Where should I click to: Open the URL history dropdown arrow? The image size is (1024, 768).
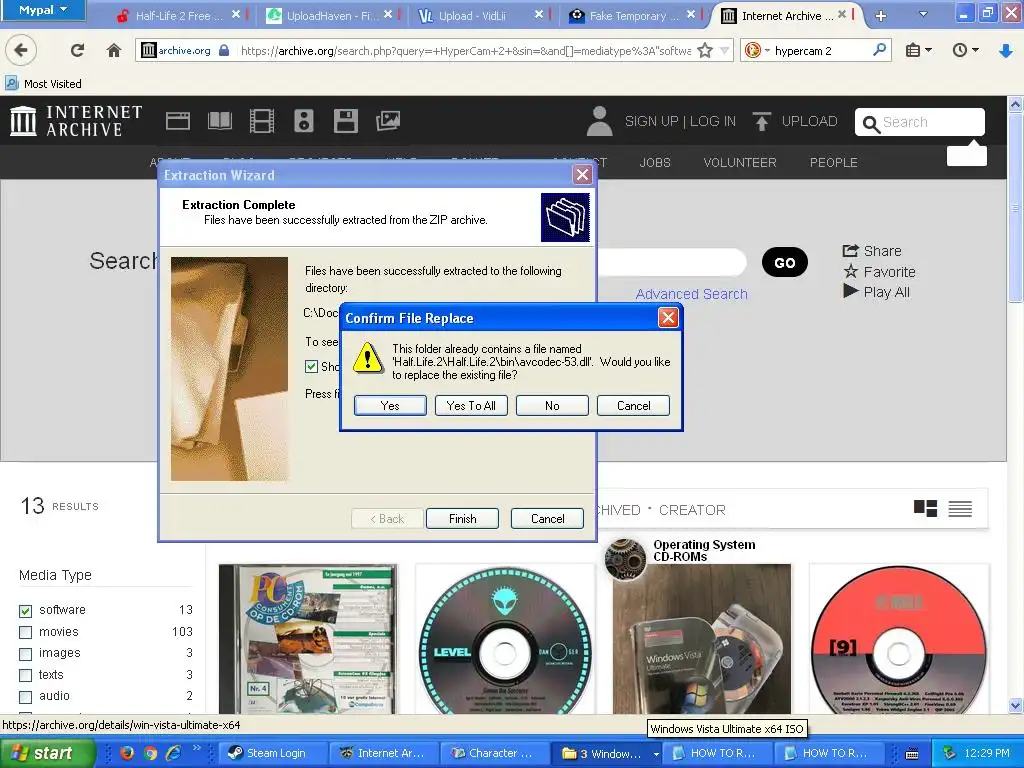pos(724,50)
